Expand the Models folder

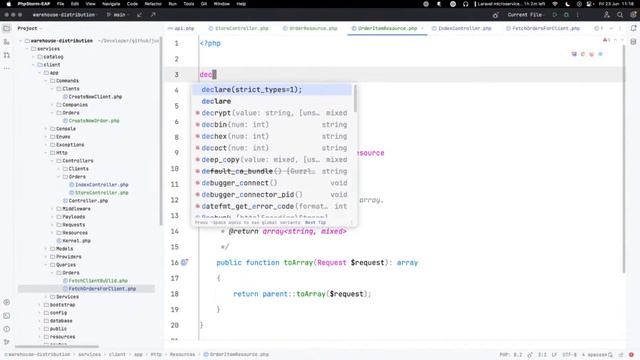(46, 249)
